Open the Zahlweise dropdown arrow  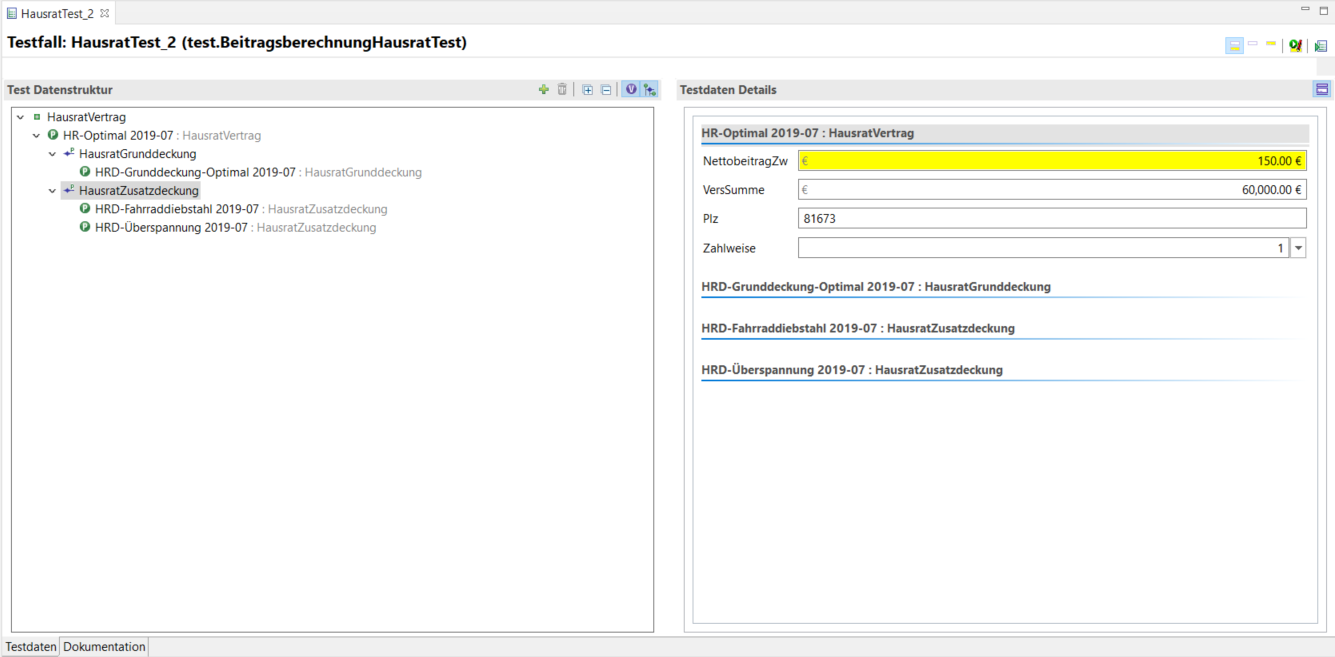click(x=1298, y=248)
